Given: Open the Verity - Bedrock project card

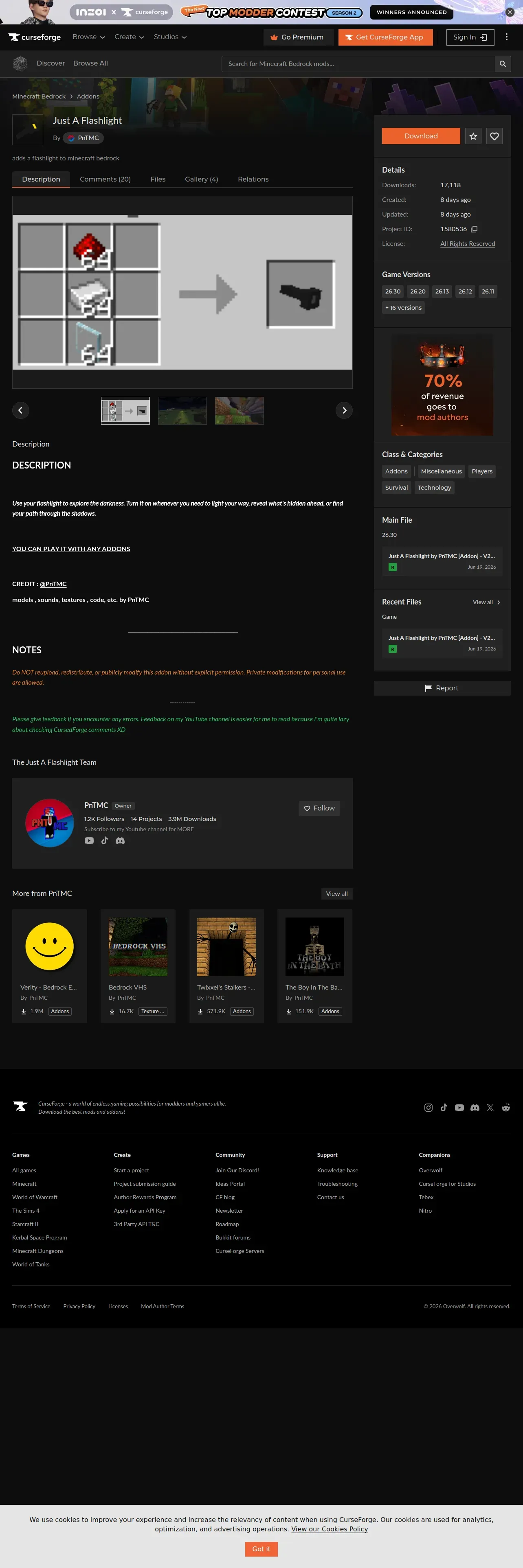Looking at the screenshot, I should click(50, 966).
